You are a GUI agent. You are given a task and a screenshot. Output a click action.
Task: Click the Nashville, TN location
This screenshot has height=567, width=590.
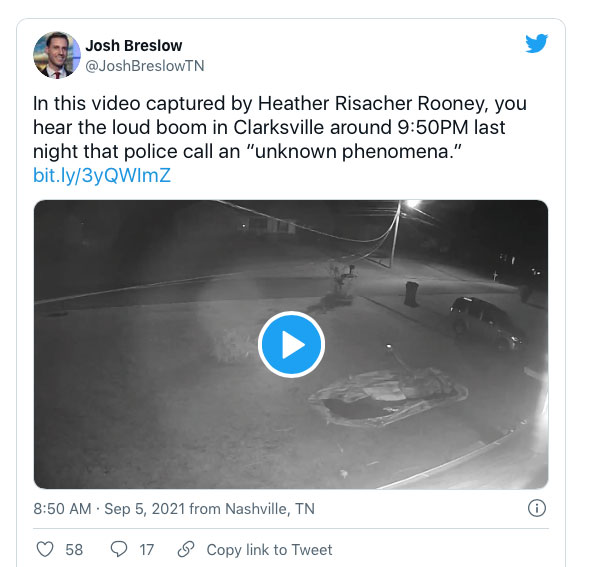click(x=270, y=509)
